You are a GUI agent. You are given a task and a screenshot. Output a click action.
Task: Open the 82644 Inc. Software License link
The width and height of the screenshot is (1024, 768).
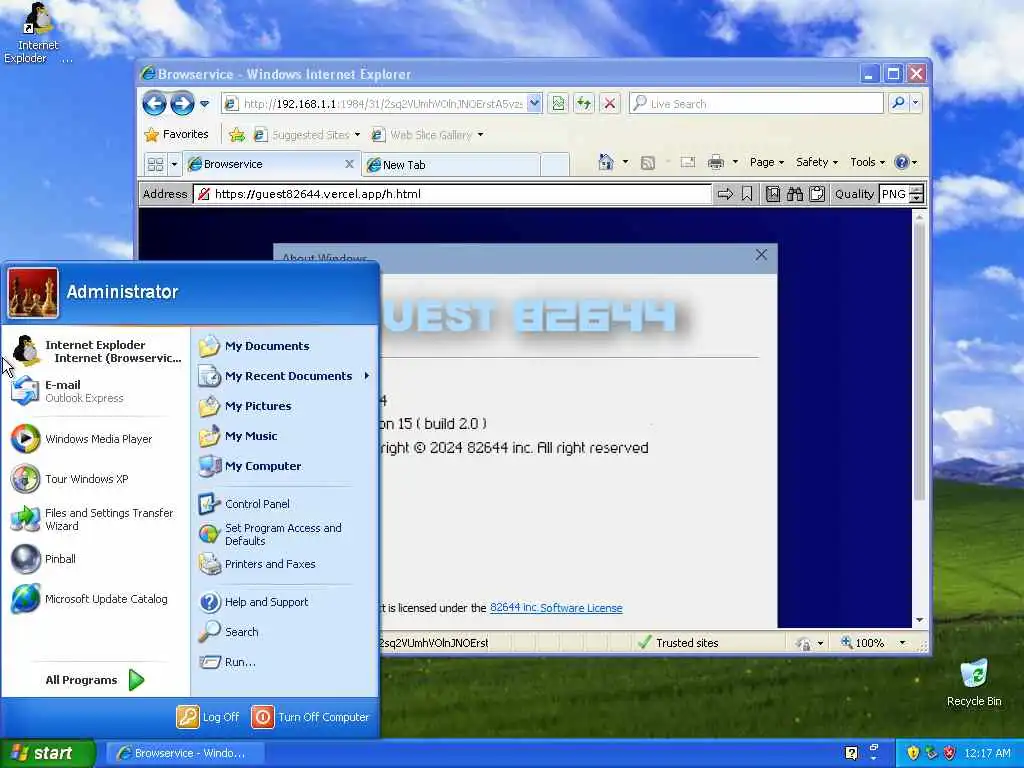pyautogui.click(x=556, y=608)
